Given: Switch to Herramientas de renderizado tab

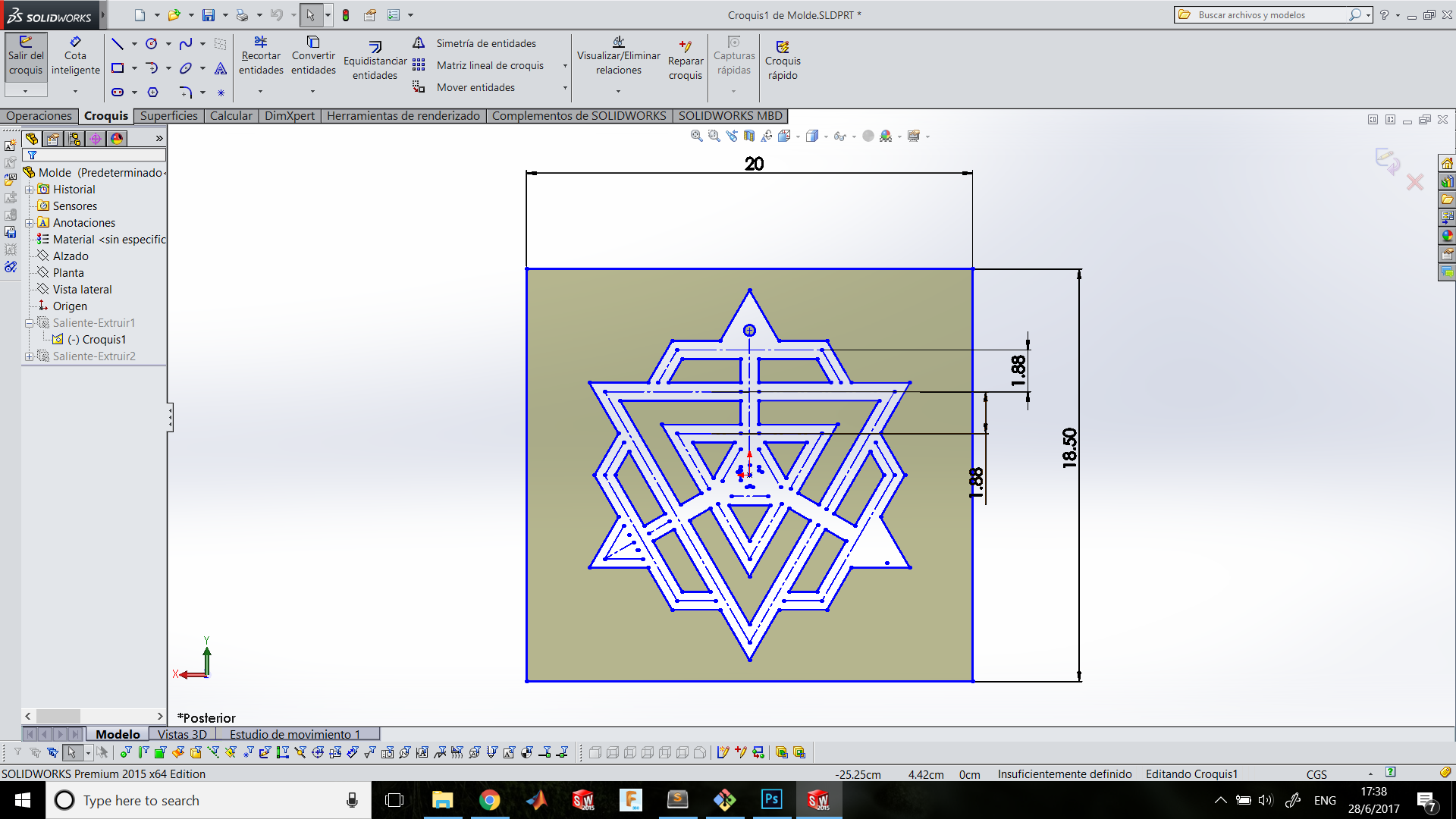Looking at the screenshot, I should coord(403,116).
